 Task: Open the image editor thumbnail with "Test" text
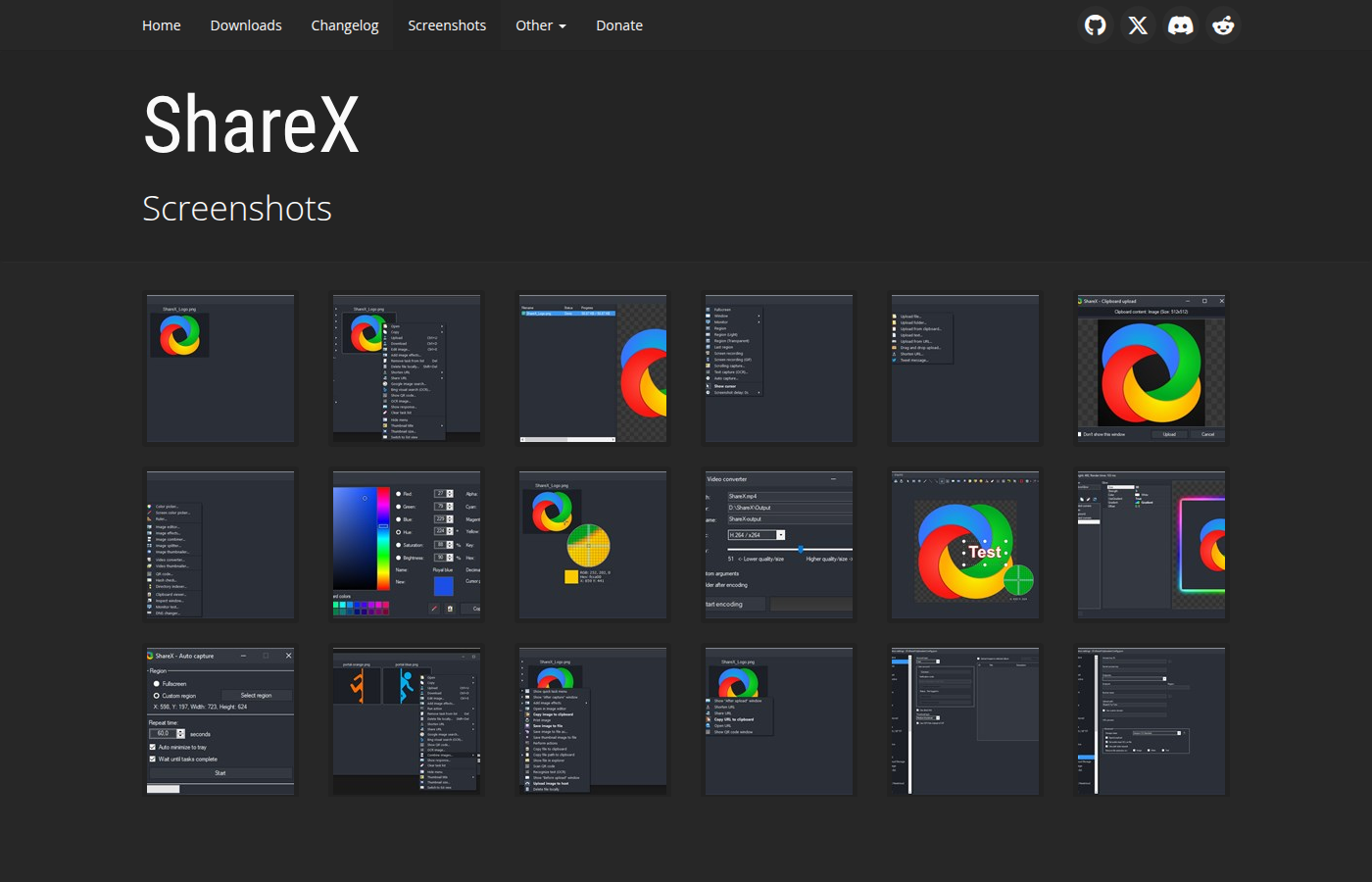(x=965, y=545)
